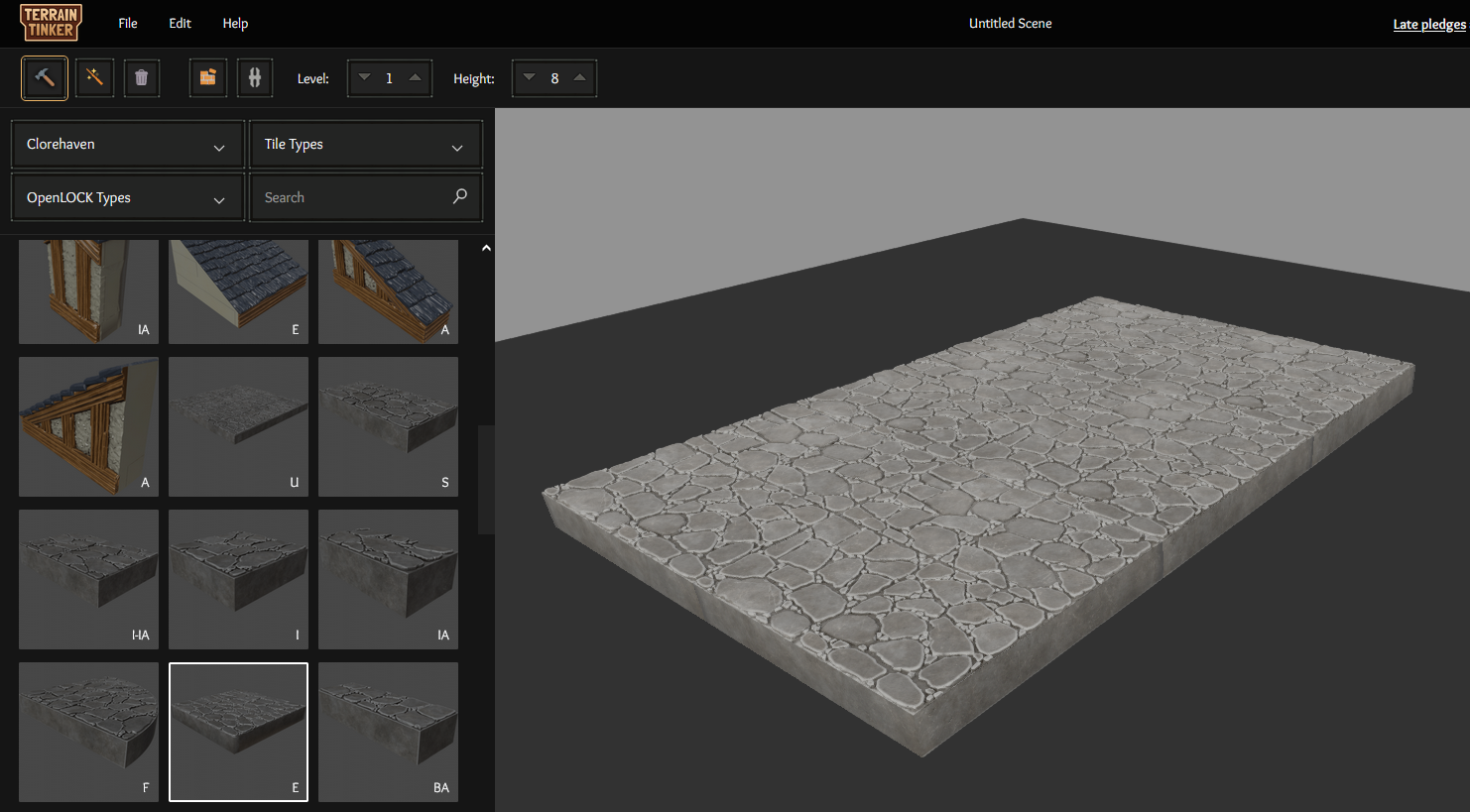This screenshot has width=1470, height=812.
Task: Open the Edit menu
Action: (x=180, y=23)
